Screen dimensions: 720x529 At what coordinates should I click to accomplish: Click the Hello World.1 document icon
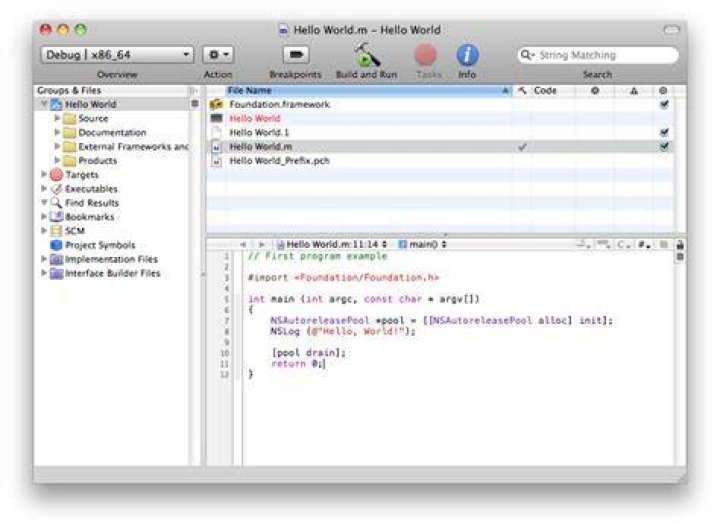click(x=216, y=133)
